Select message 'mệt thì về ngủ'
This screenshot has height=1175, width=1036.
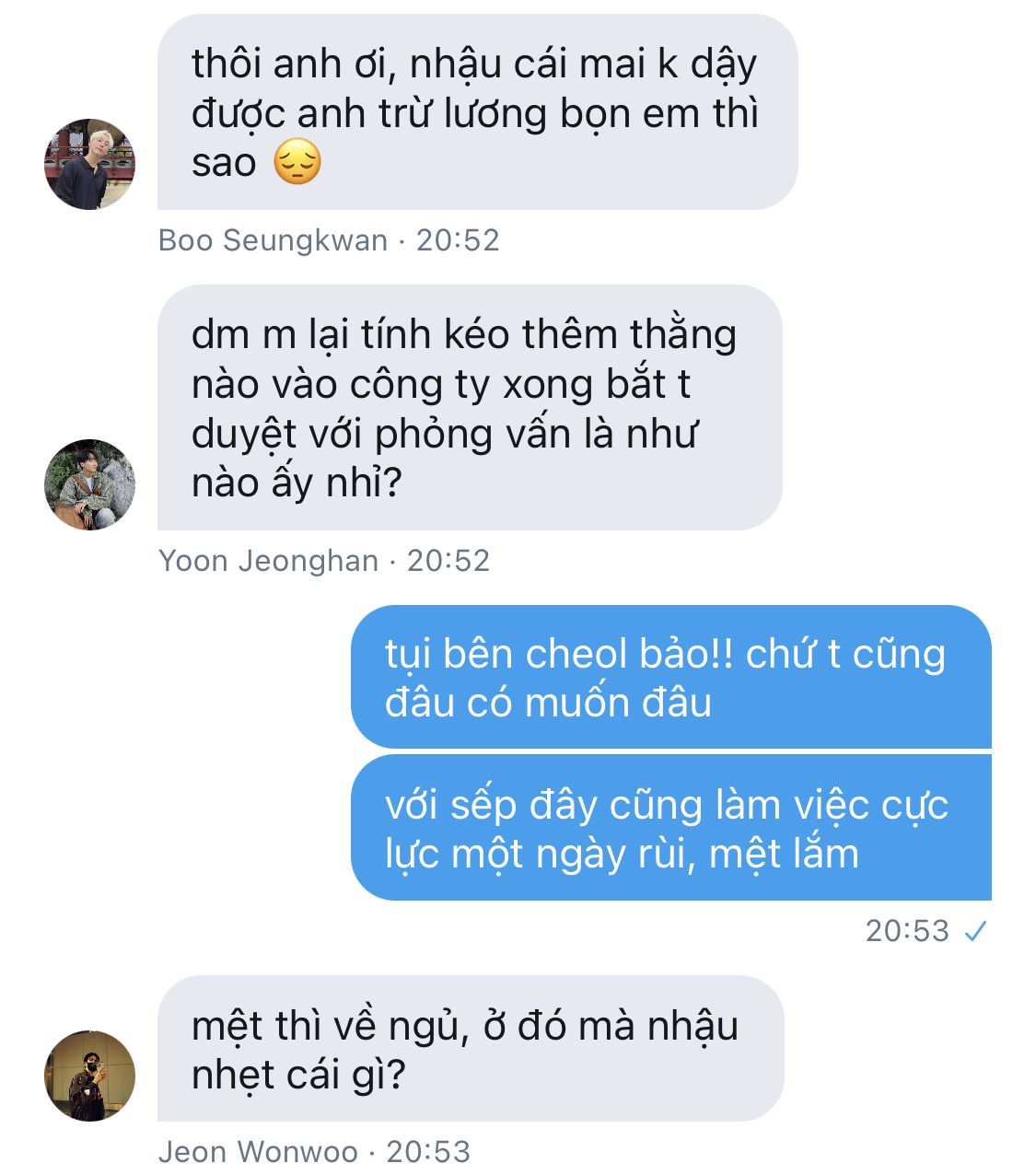tap(471, 1049)
